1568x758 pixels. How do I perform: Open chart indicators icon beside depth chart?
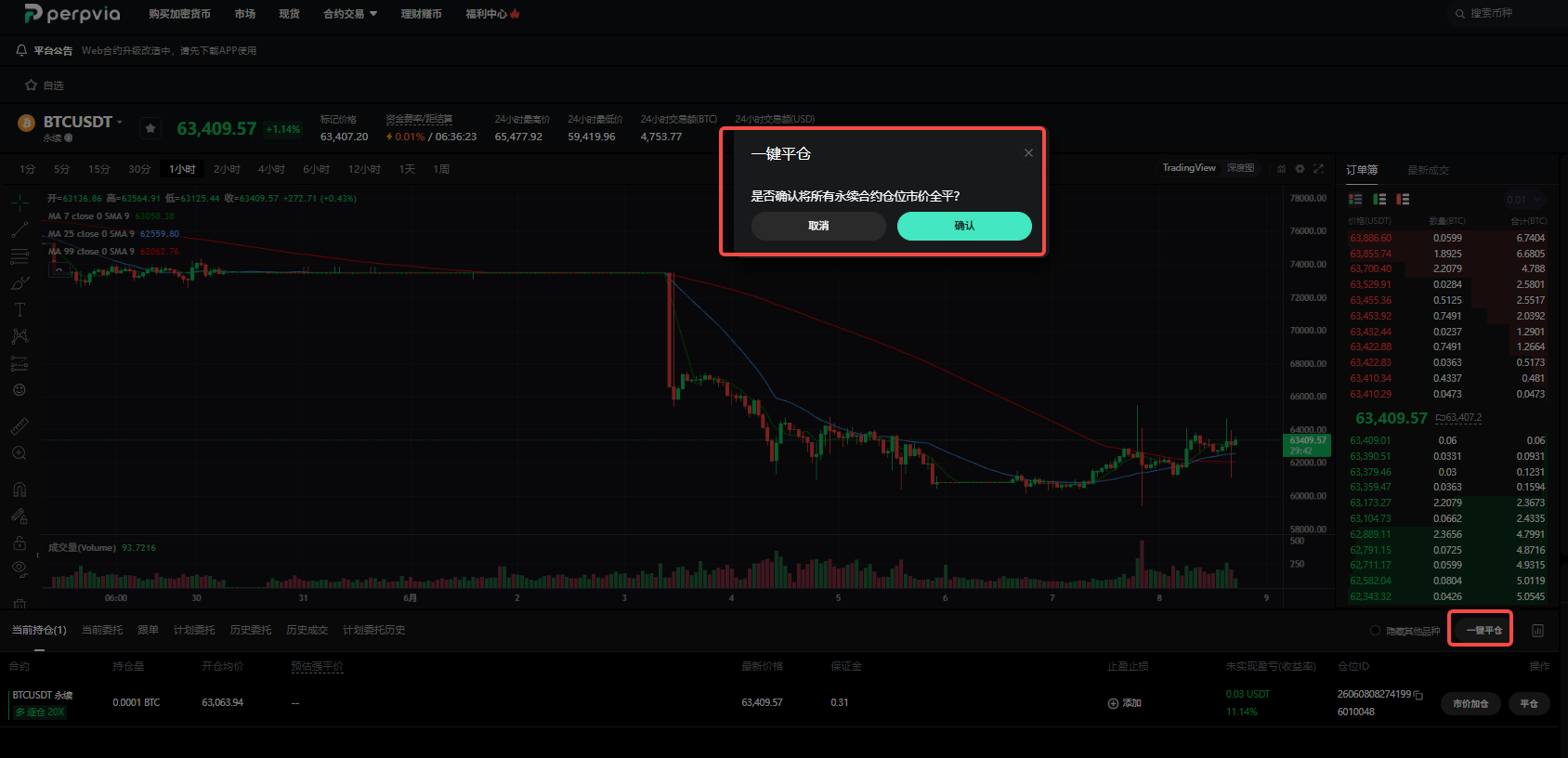click(x=1282, y=168)
